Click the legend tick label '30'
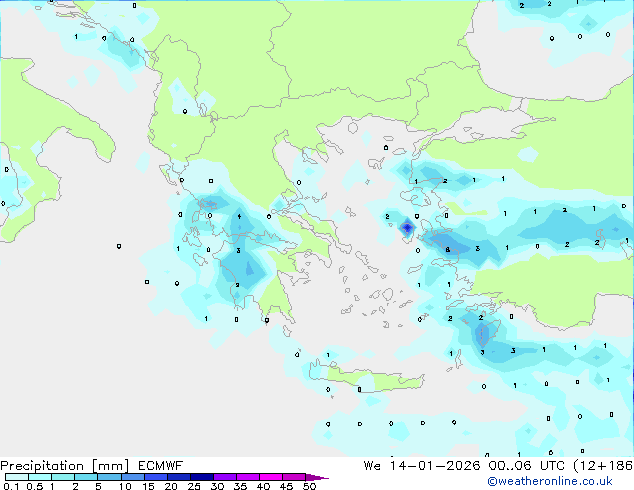634x490 pixels. click(217, 486)
